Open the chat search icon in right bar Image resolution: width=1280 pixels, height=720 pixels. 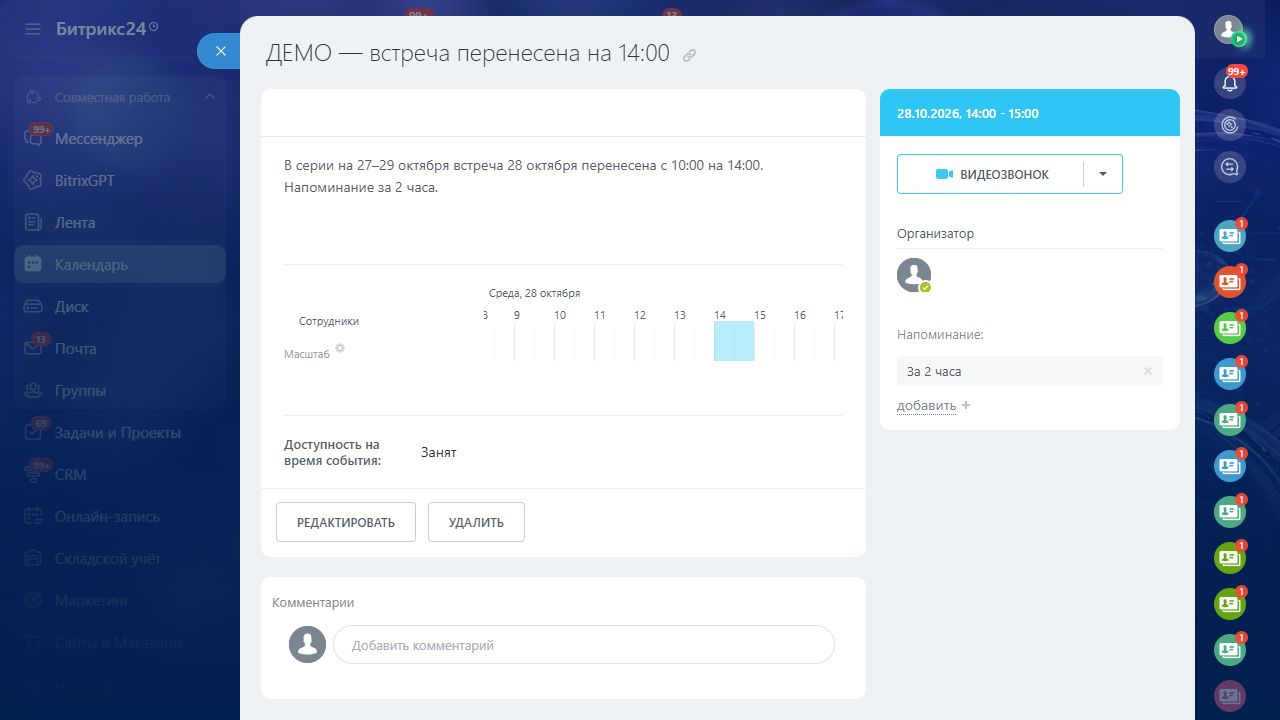(x=1230, y=167)
